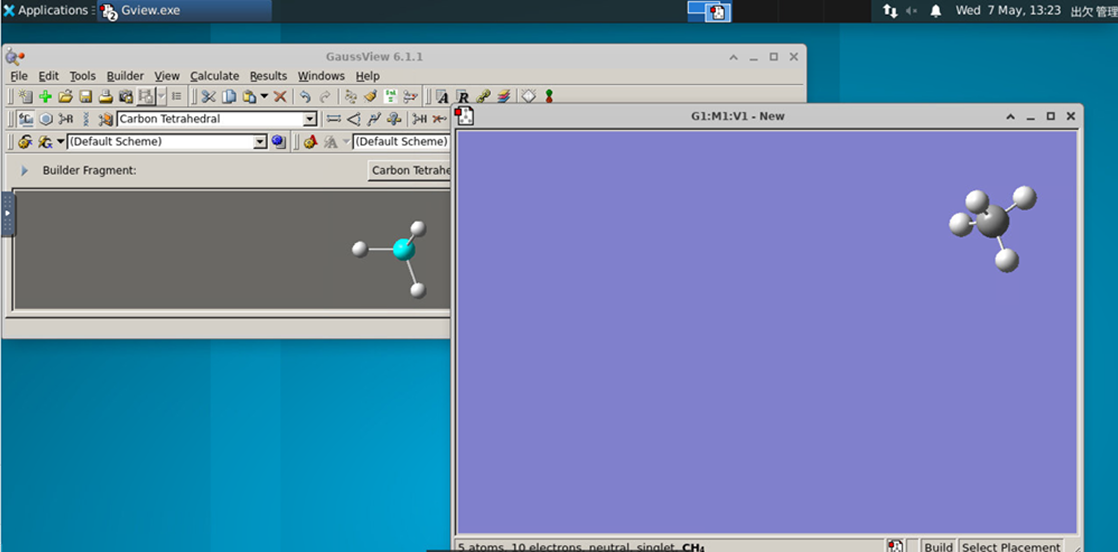Switch to Gview.exe in the taskbar
The height and width of the screenshot is (552, 1118).
pos(184,11)
